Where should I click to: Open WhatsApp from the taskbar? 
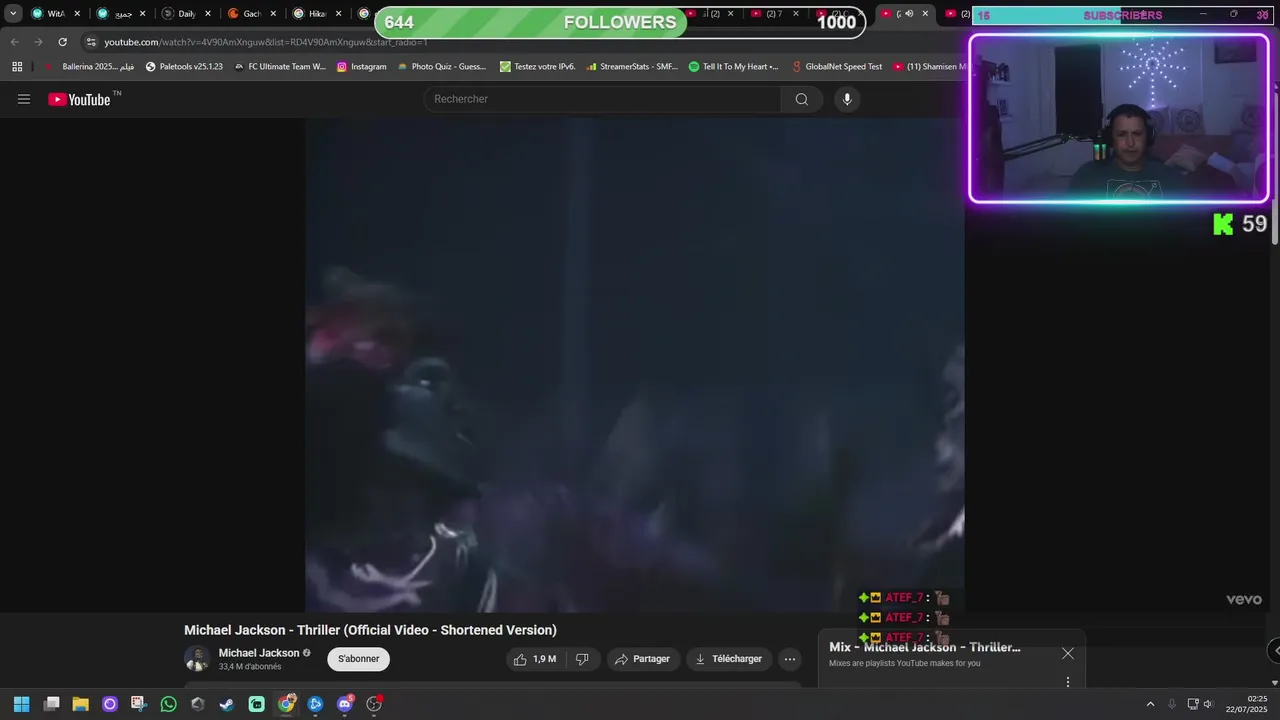(168, 704)
